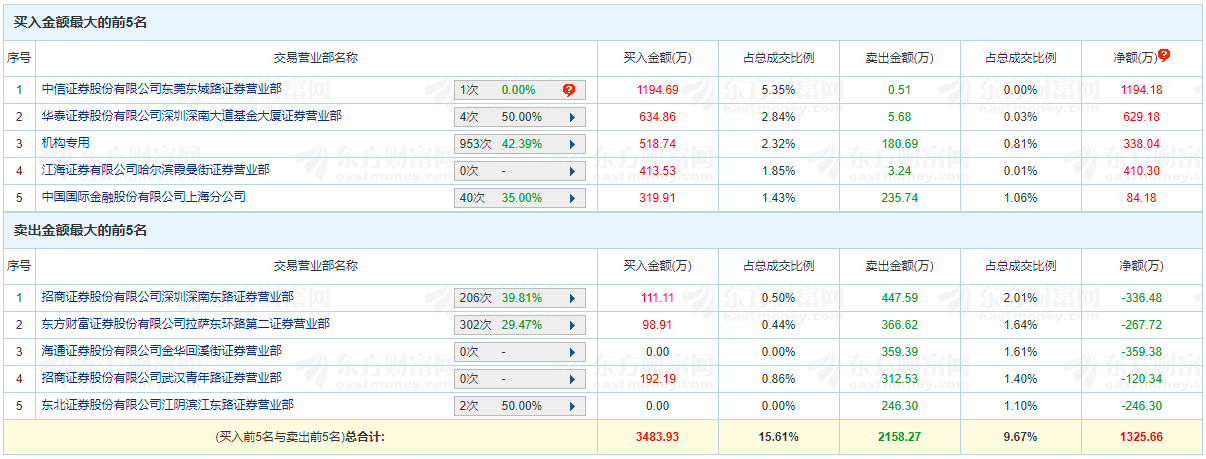Expand arrow in 中国国际金融 40次 35.00% box
Screen dimensions: 1206x459
point(572,198)
